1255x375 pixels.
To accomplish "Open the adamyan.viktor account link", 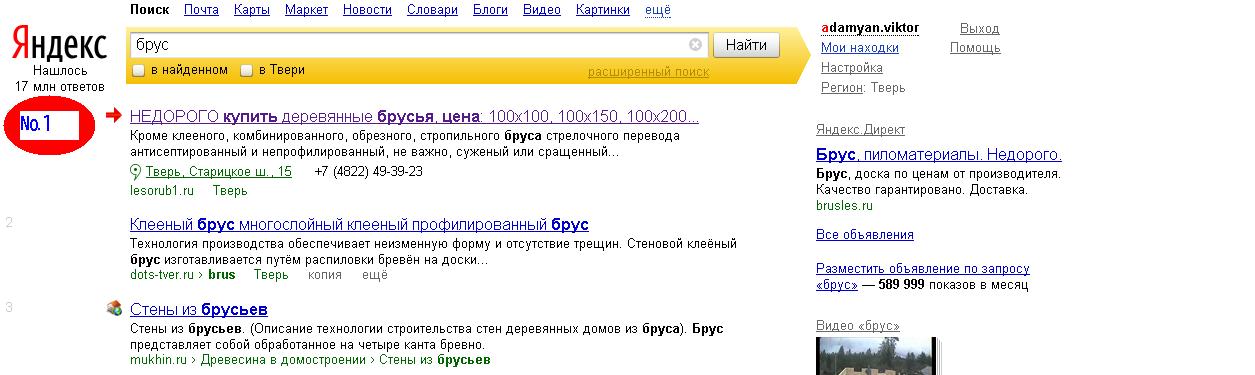I will click(x=869, y=28).
